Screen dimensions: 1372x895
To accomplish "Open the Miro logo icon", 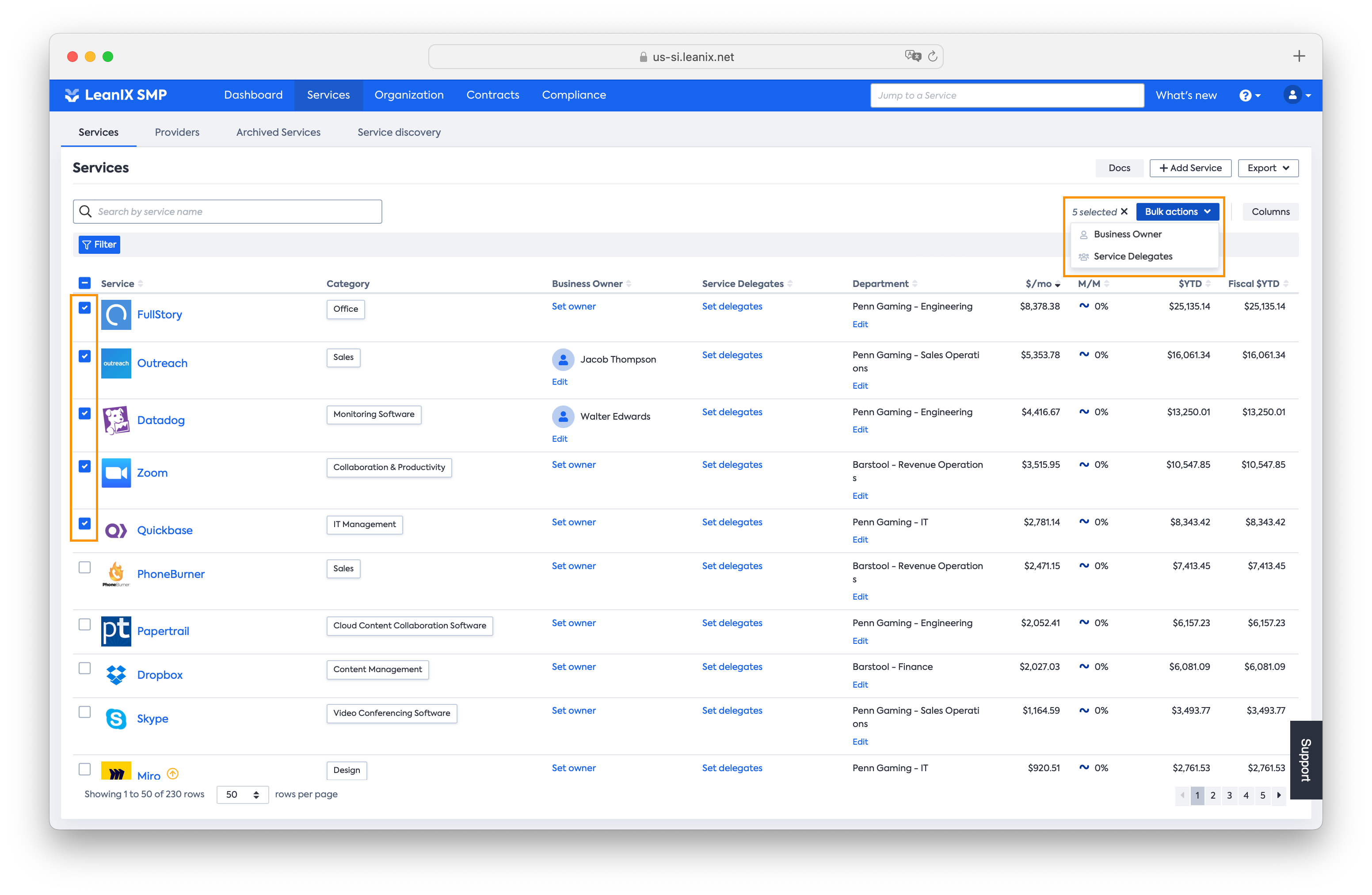I will pyautogui.click(x=116, y=771).
